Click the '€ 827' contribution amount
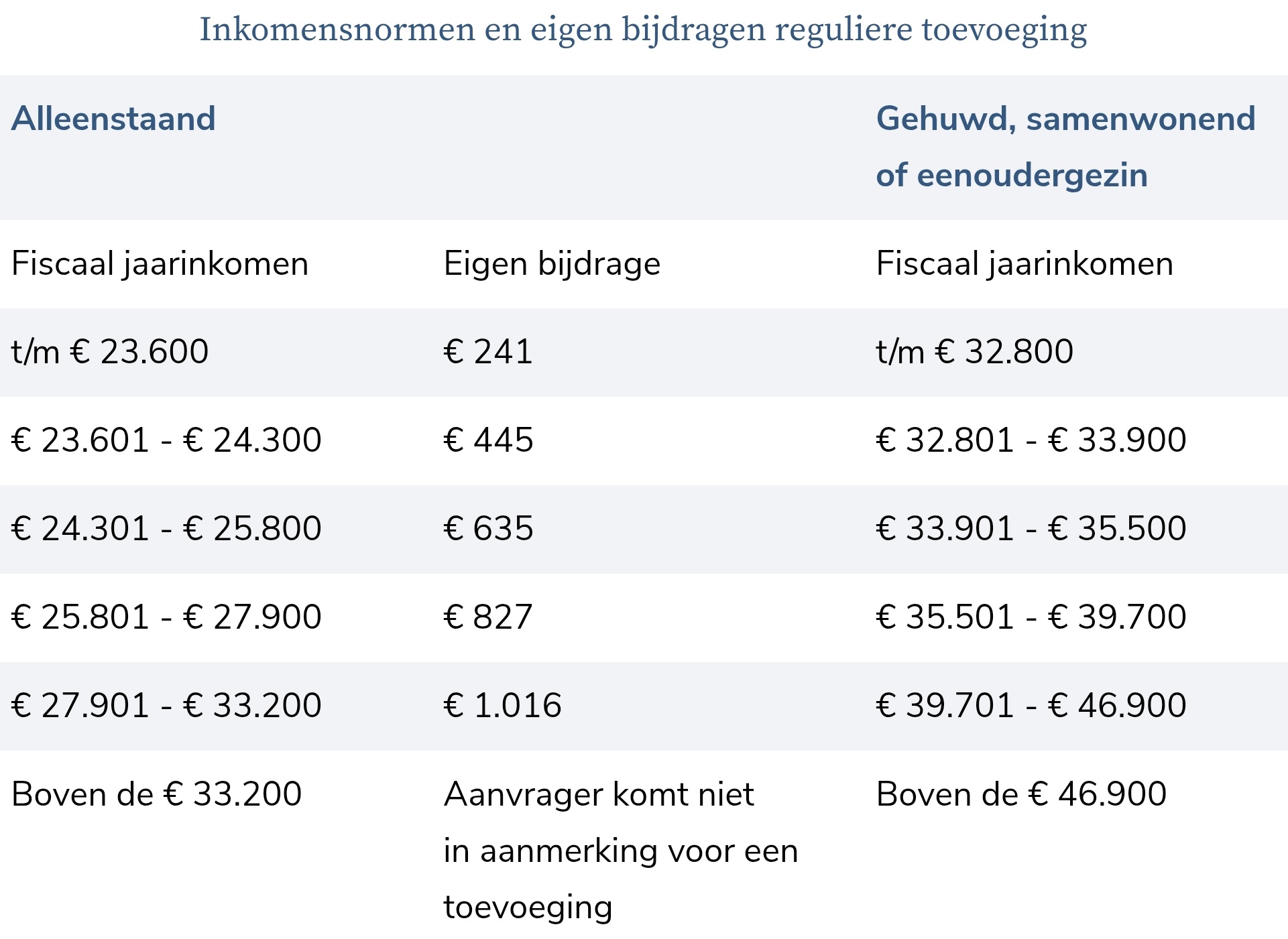 click(488, 617)
